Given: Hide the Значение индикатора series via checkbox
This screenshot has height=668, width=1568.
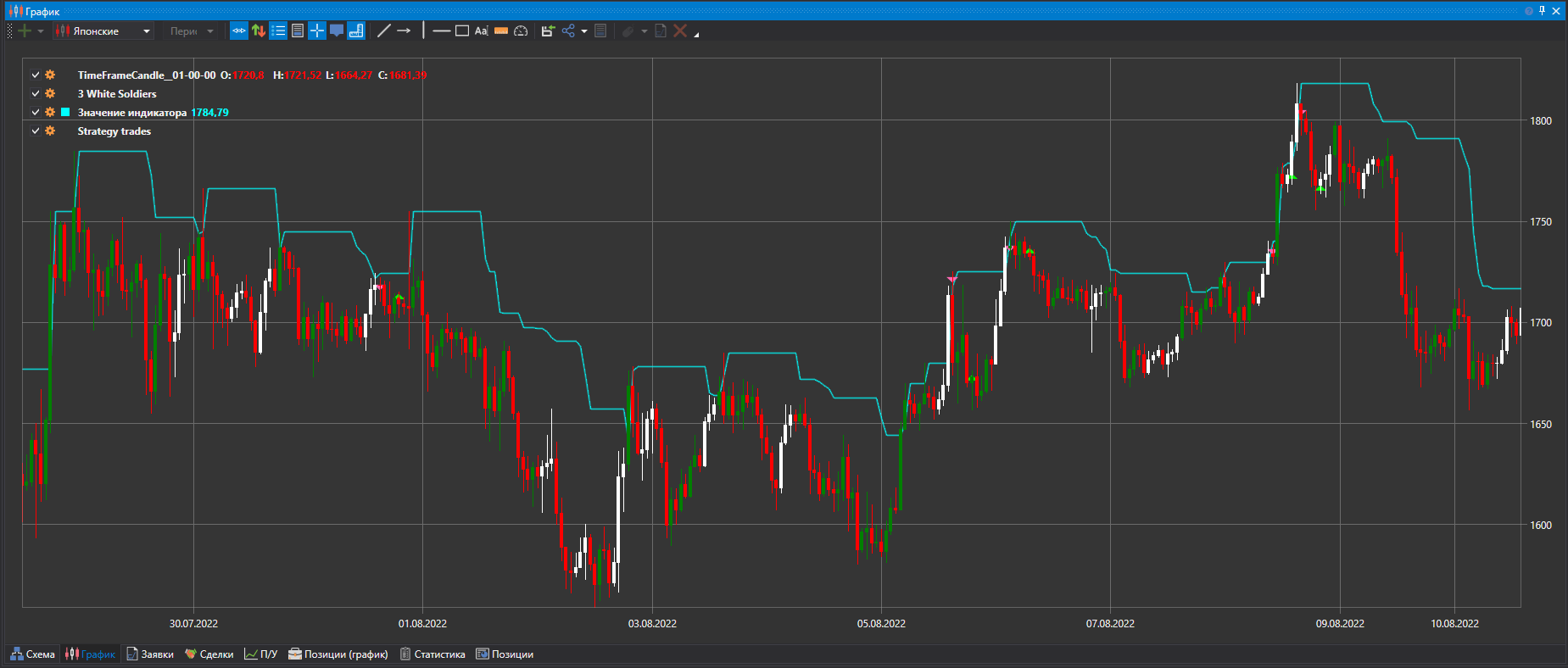Looking at the screenshot, I should (36, 113).
